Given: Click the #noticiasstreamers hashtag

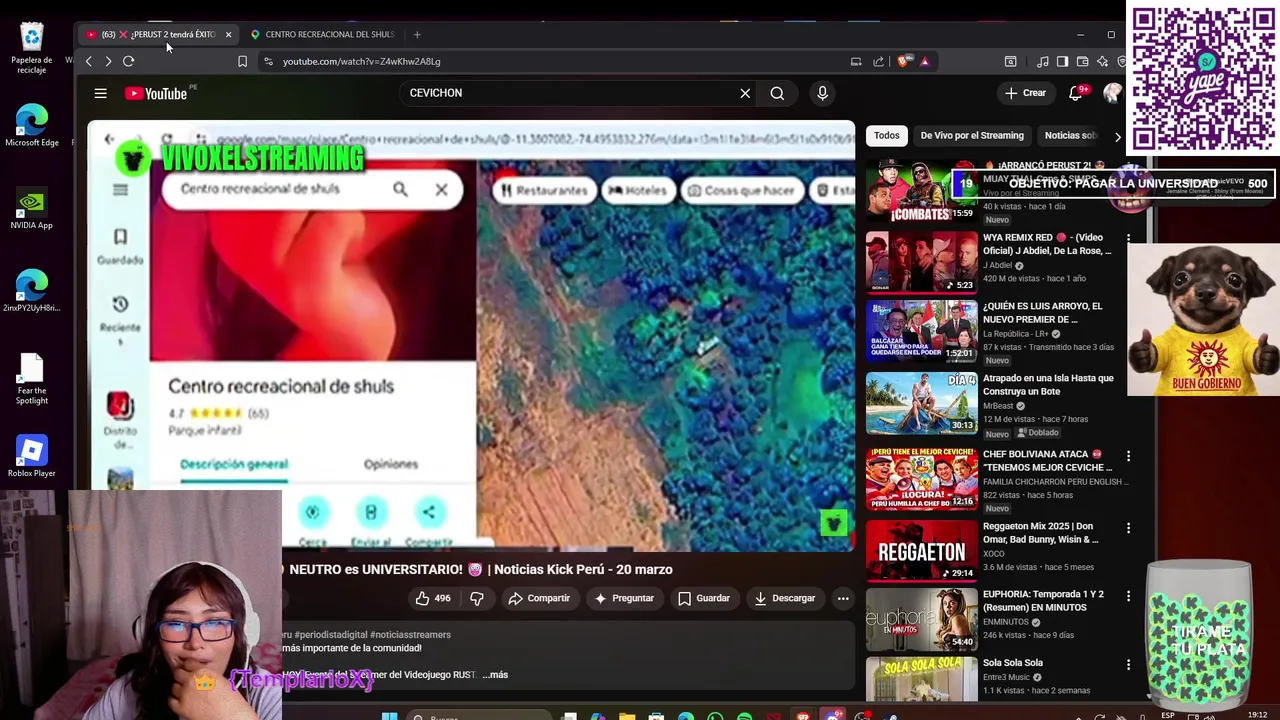Looking at the screenshot, I should point(410,635).
